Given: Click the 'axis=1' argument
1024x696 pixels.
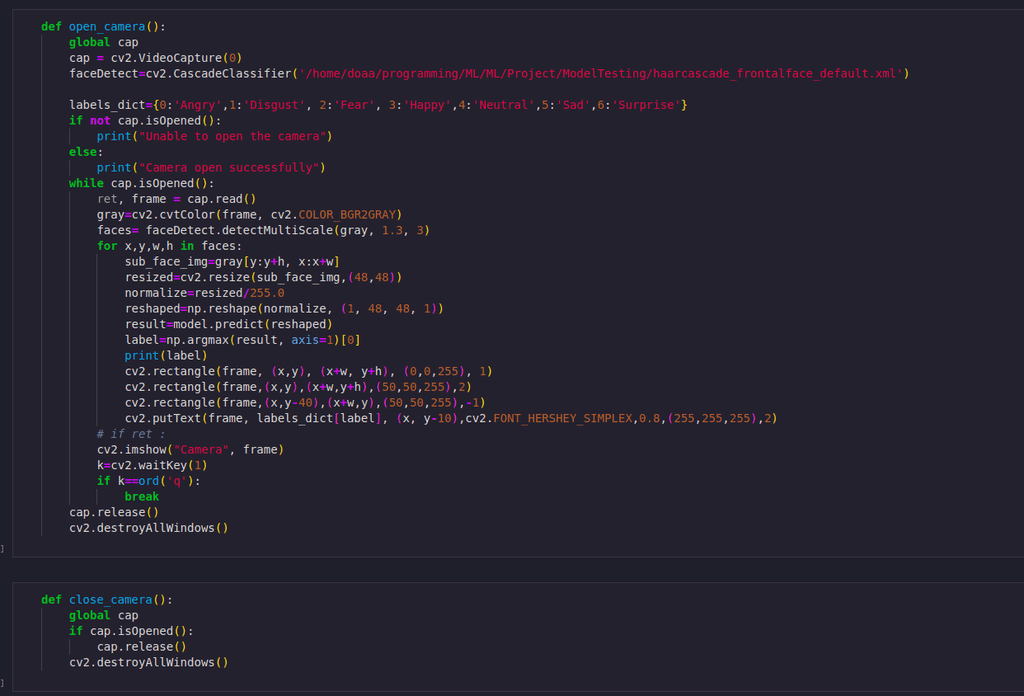Looking at the screenshot, I should coord(312,340).
